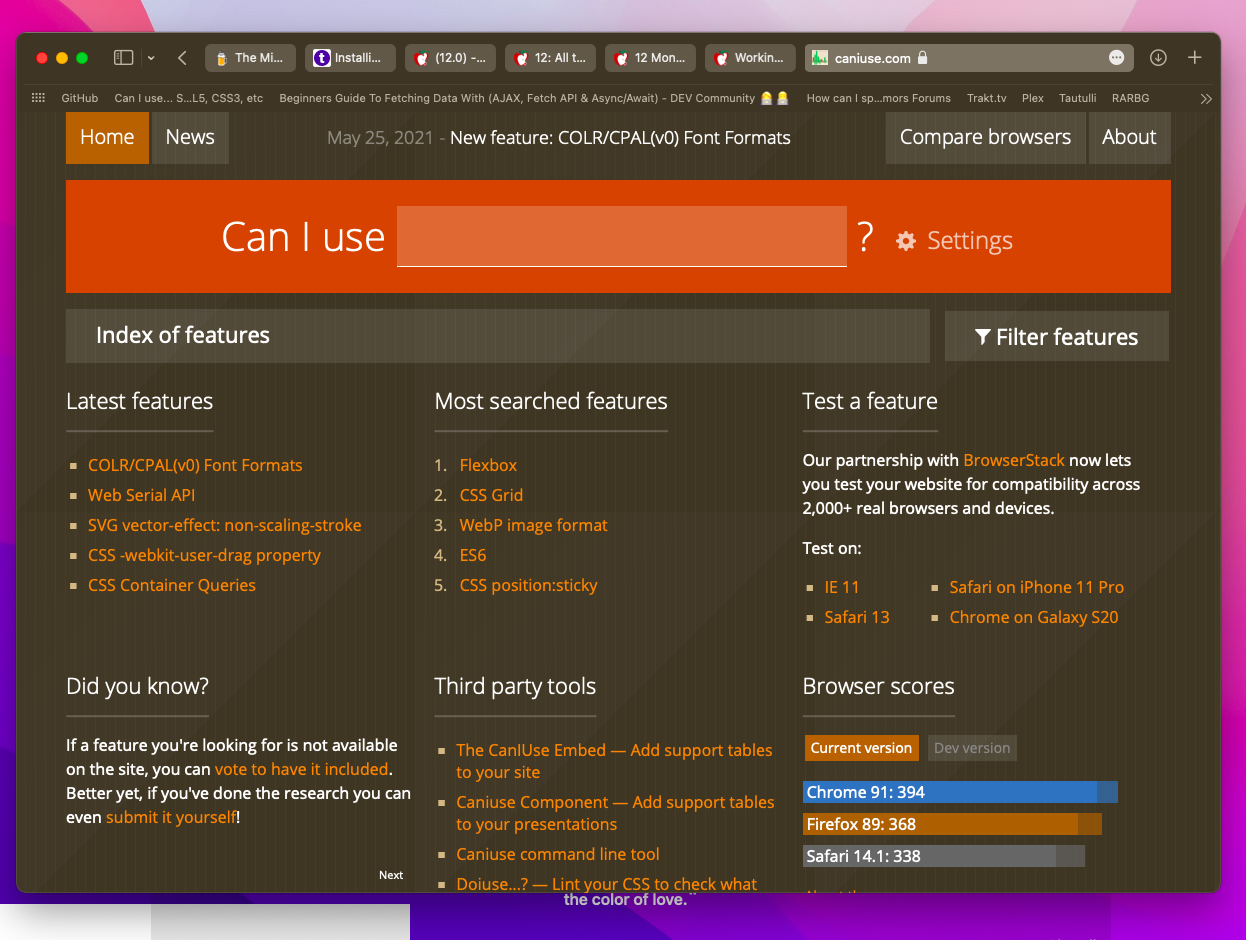Show Safari downloads icon

tap(1158, 58)
